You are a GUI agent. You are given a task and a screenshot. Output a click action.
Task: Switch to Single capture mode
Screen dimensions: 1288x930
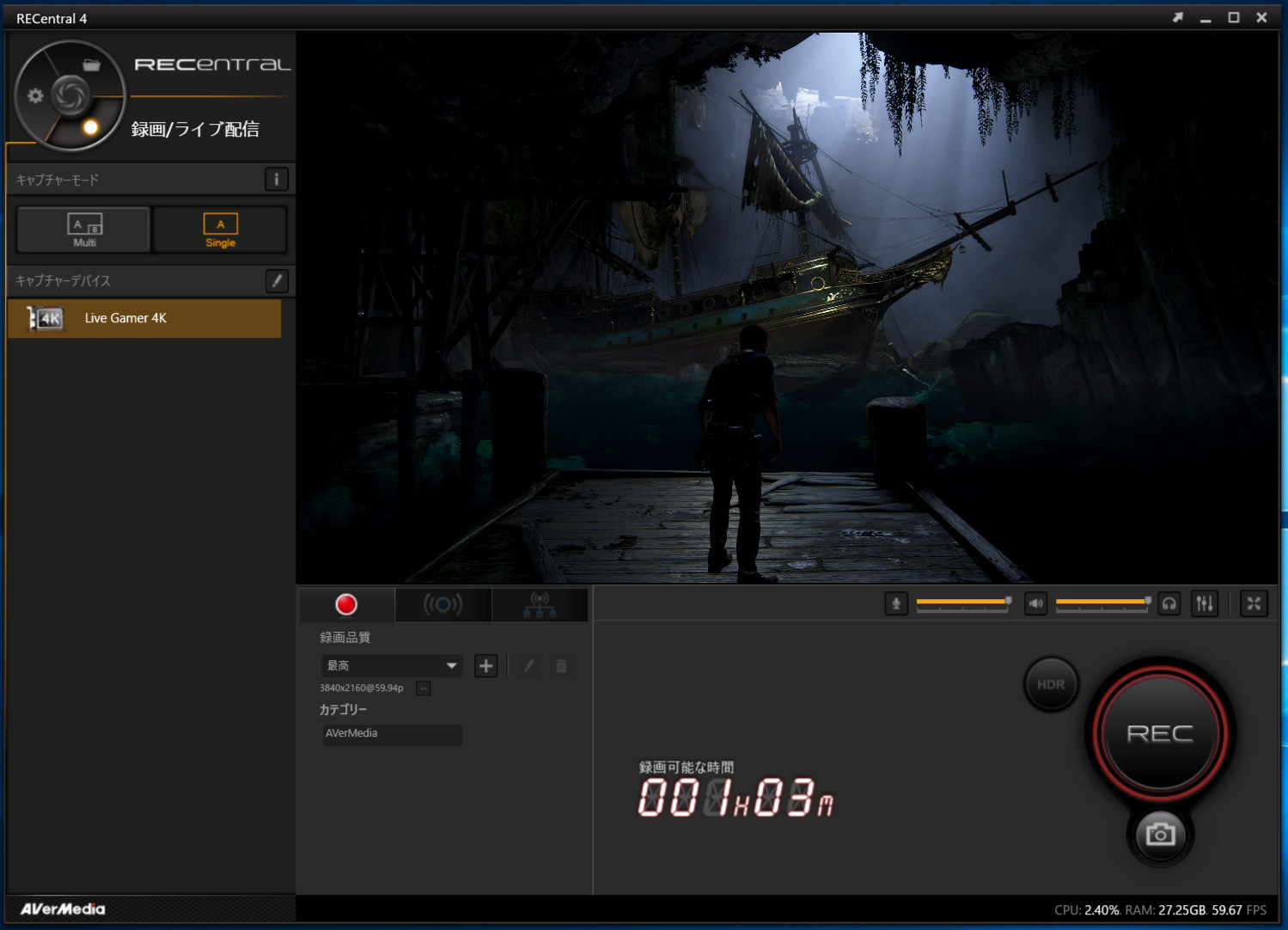(x=220, y=229)
